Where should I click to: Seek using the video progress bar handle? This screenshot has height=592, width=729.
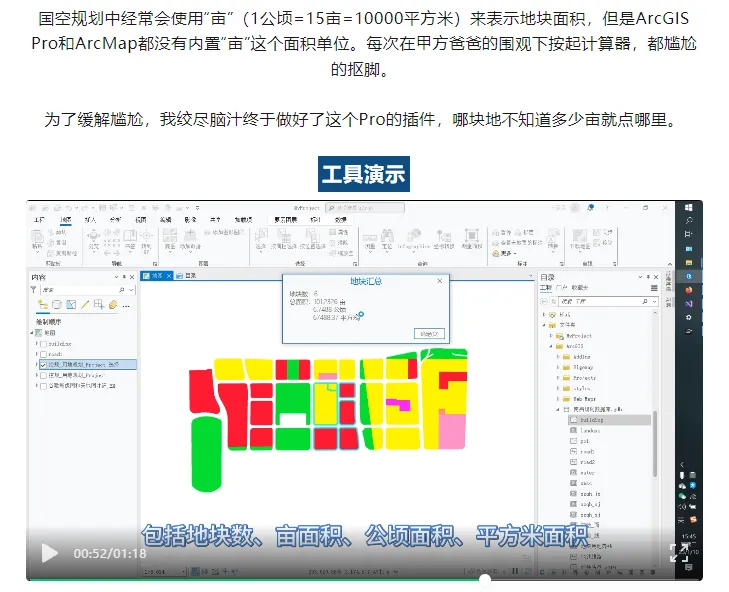coord(485,579)
